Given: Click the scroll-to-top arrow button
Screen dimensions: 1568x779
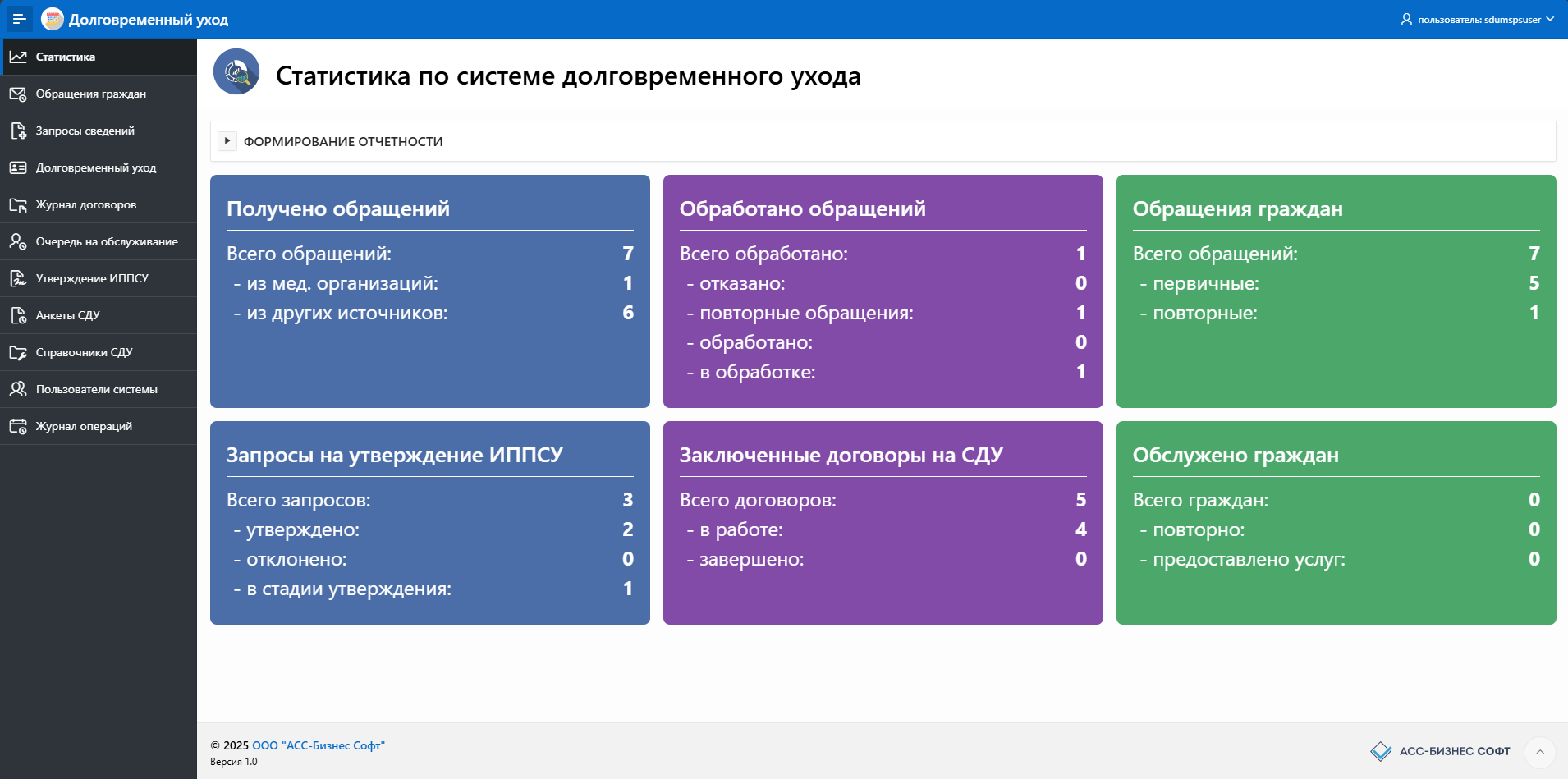Looking at the screenshot, I should coord(1539,751).
